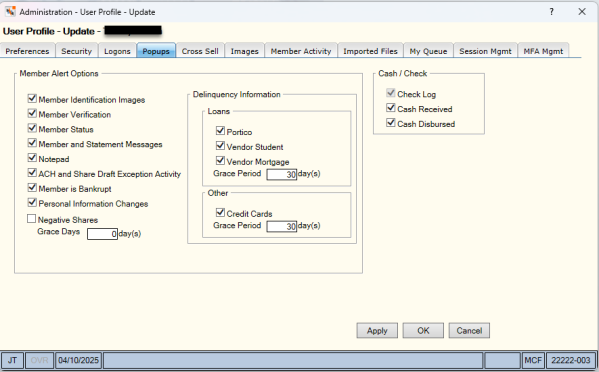Toggle the Vendor Student loans checkbox
The image size is (599, 372).
220,146
